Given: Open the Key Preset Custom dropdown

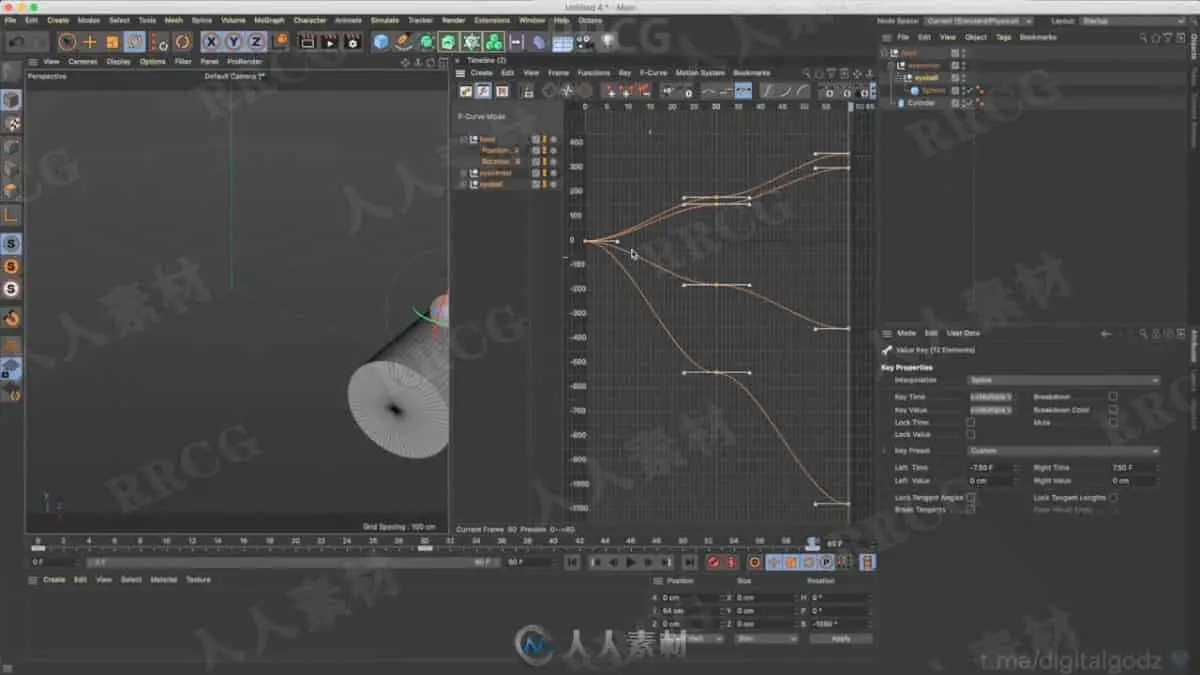Looking at the screenshot, I should [1063, 451].
